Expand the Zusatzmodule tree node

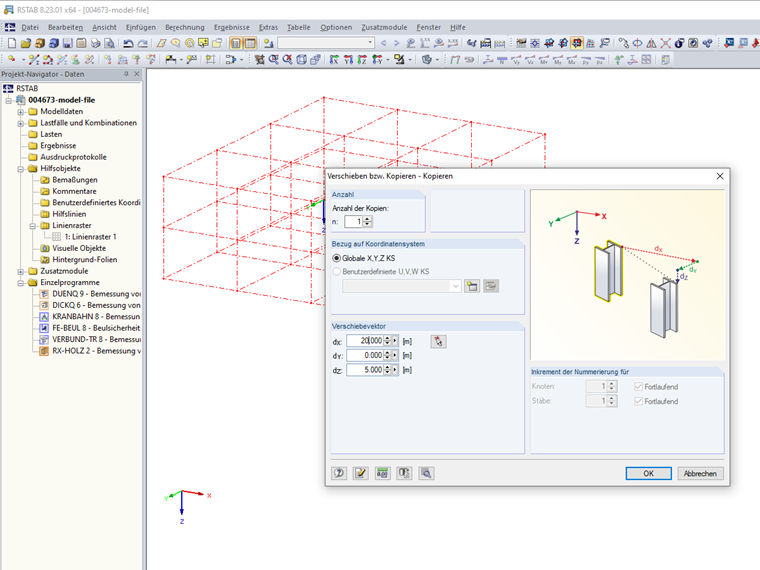point(20,271)
